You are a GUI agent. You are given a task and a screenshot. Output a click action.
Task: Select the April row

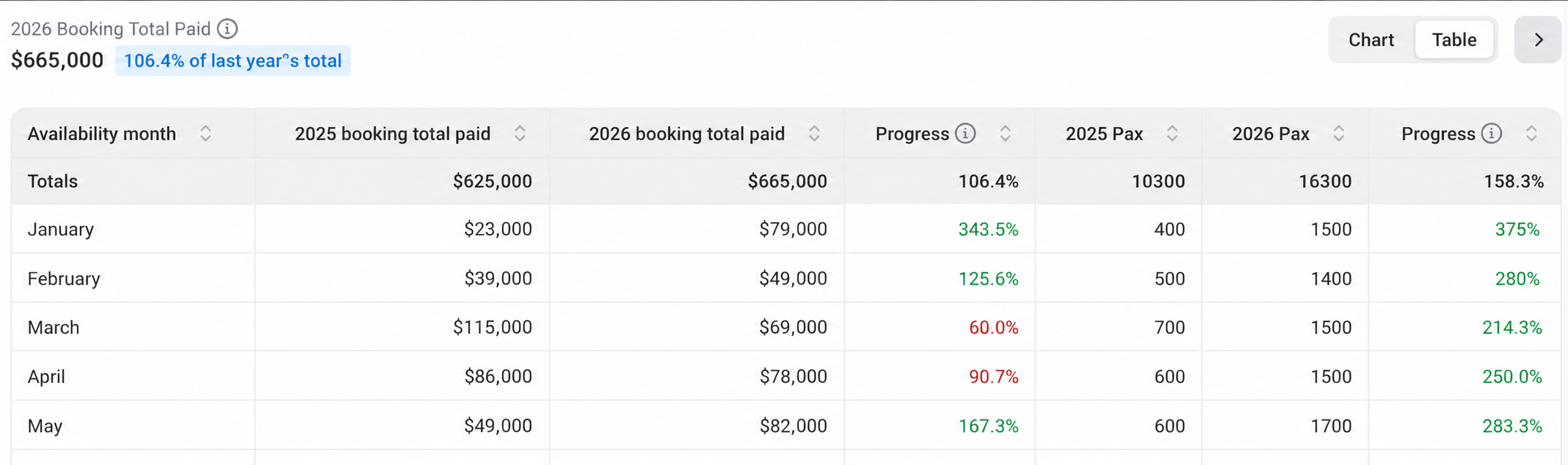[786, 376]
